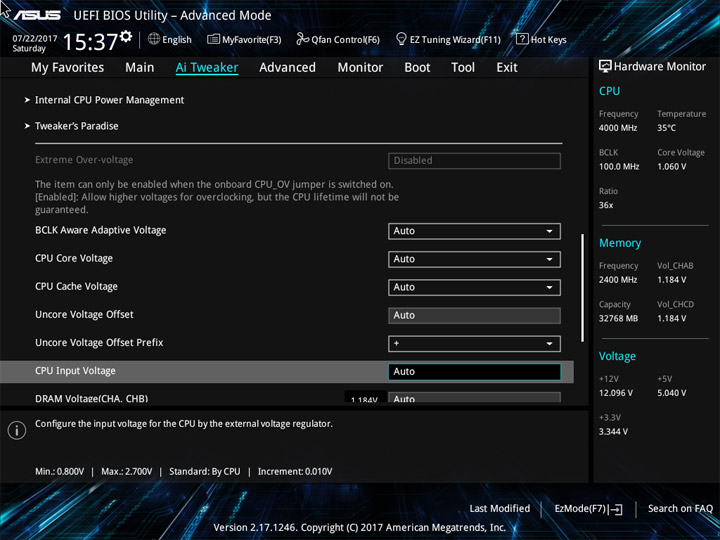Click the Hardware Monitor screen icon

(605, 66)
